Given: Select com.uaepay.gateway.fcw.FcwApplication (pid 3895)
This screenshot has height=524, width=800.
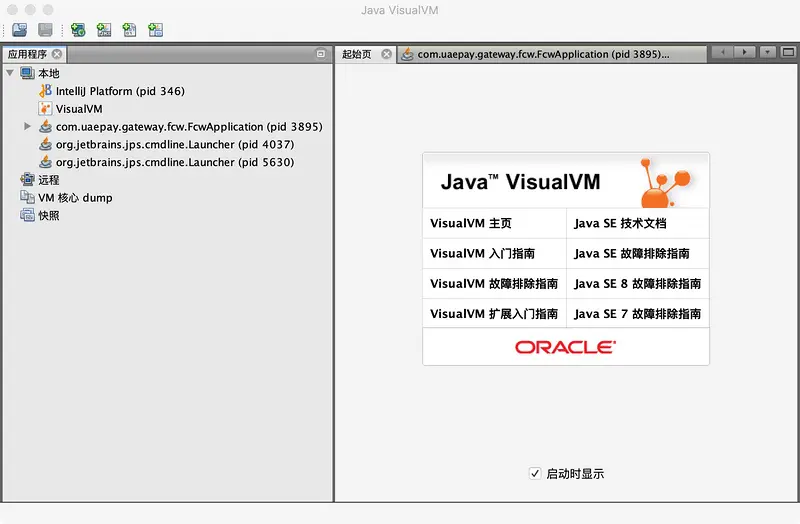Looking at the screenshot, I should pos(189,127).
